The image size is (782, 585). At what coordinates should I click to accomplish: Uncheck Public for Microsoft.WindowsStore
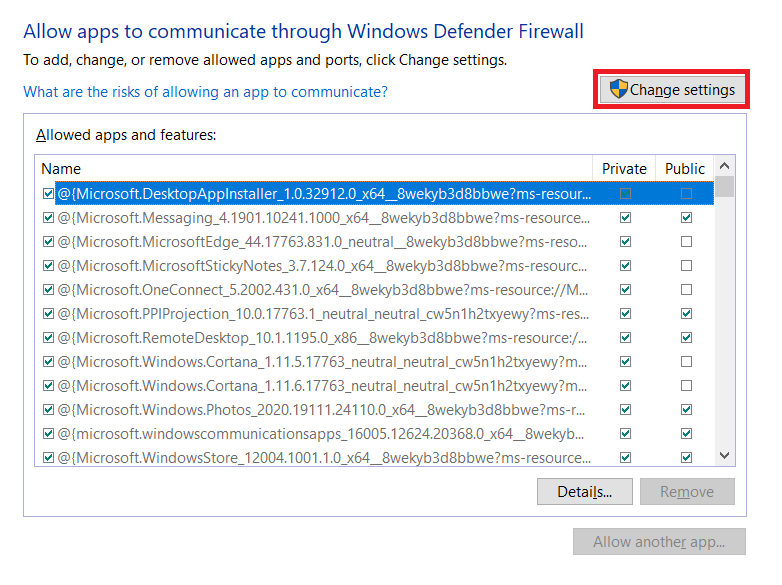point(686,457)
